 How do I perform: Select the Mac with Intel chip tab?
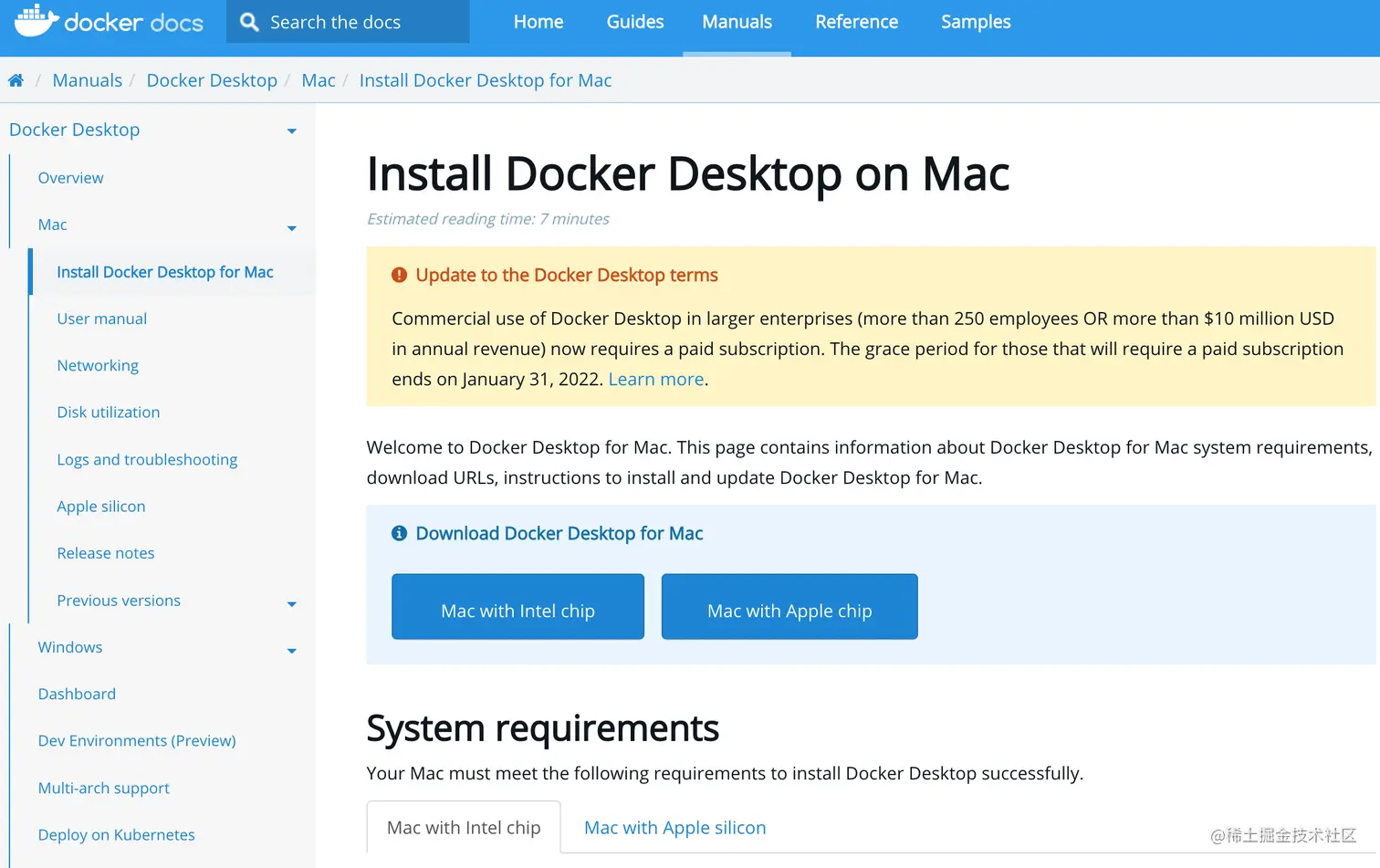(x=464, y=827)
